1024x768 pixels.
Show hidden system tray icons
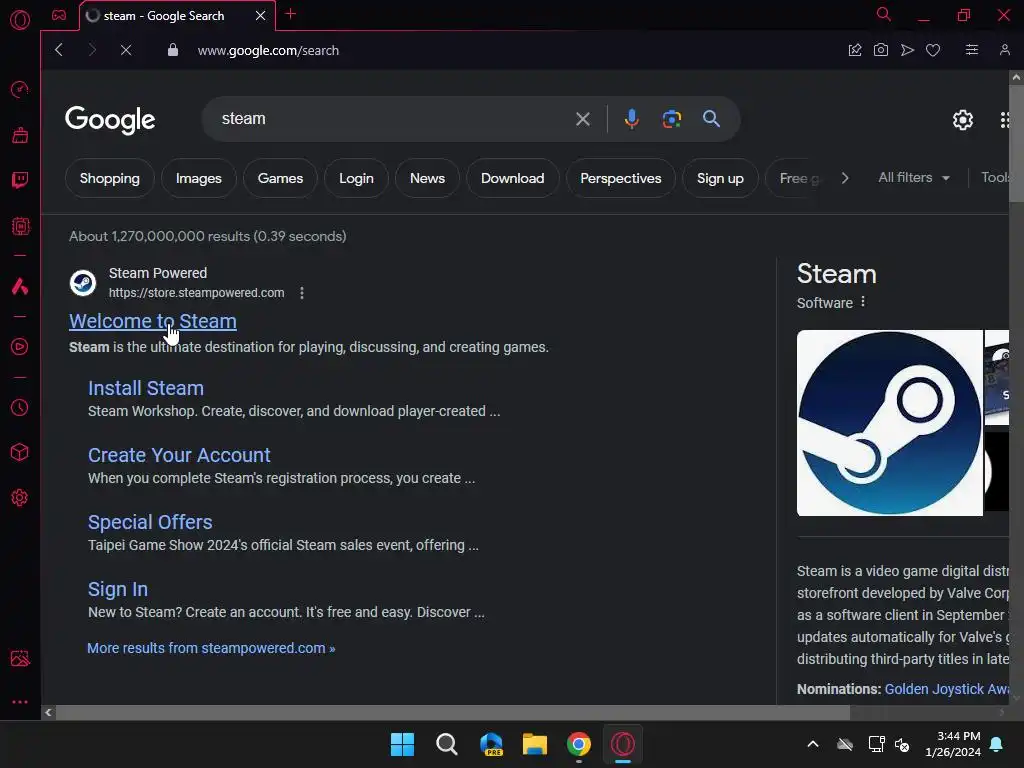813,744
